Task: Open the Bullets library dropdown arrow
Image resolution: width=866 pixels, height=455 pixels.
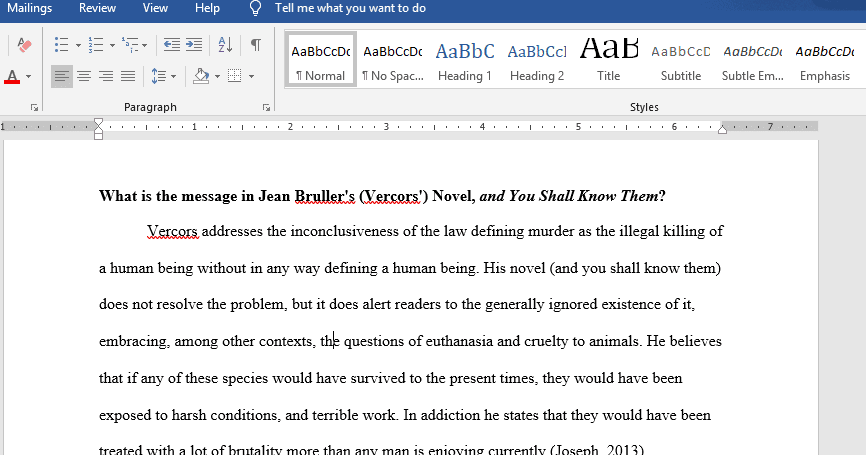Action: coord(78,45)
